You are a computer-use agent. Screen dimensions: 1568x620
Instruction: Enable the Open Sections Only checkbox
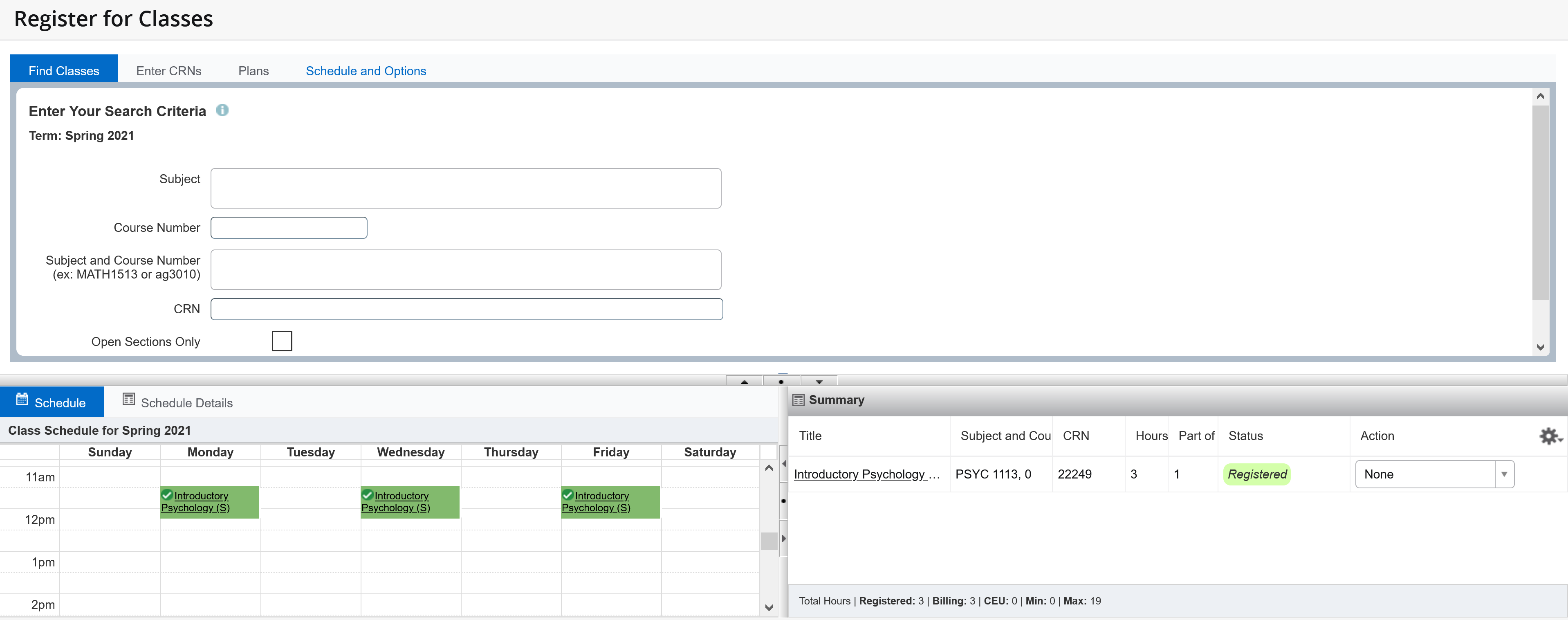coord(281,341)
